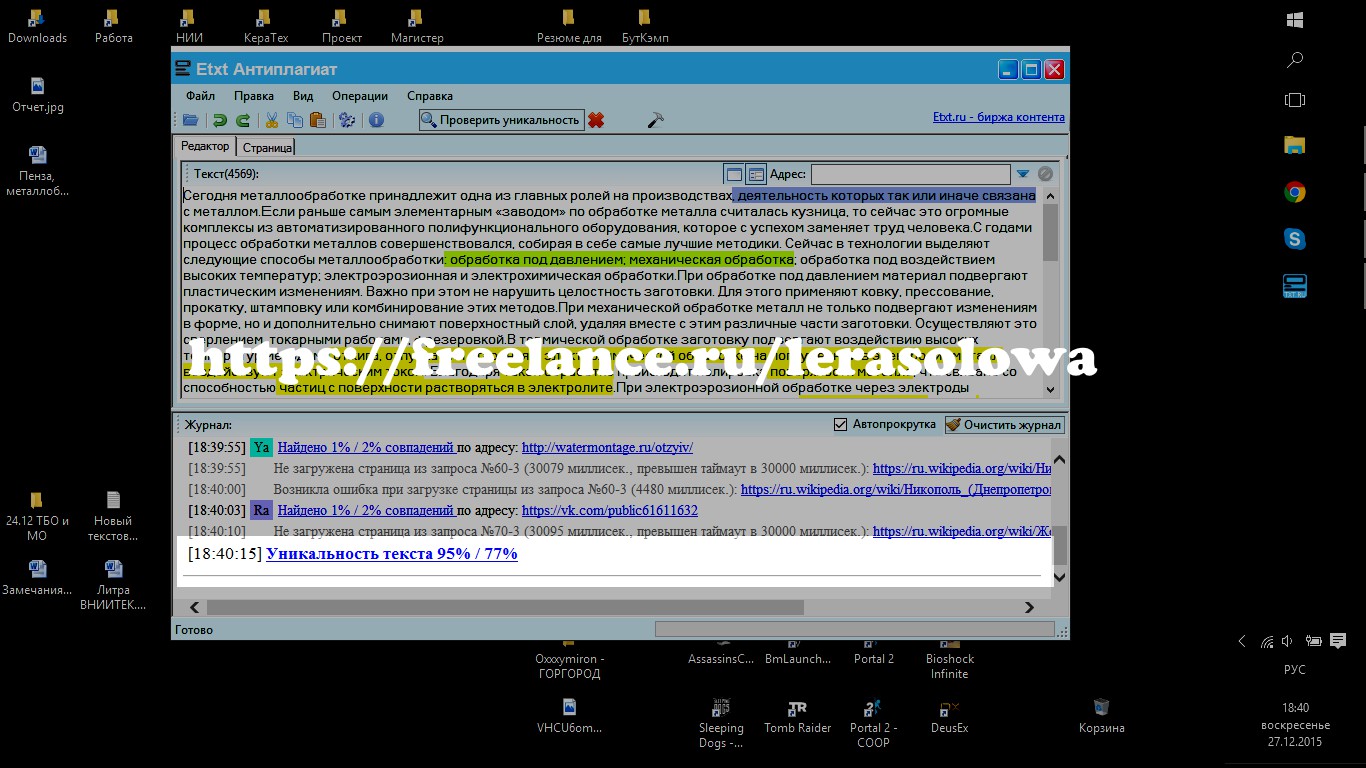
Task: Select the Отчет.jpg file on the desktop
Action: (x=38, y=96)
